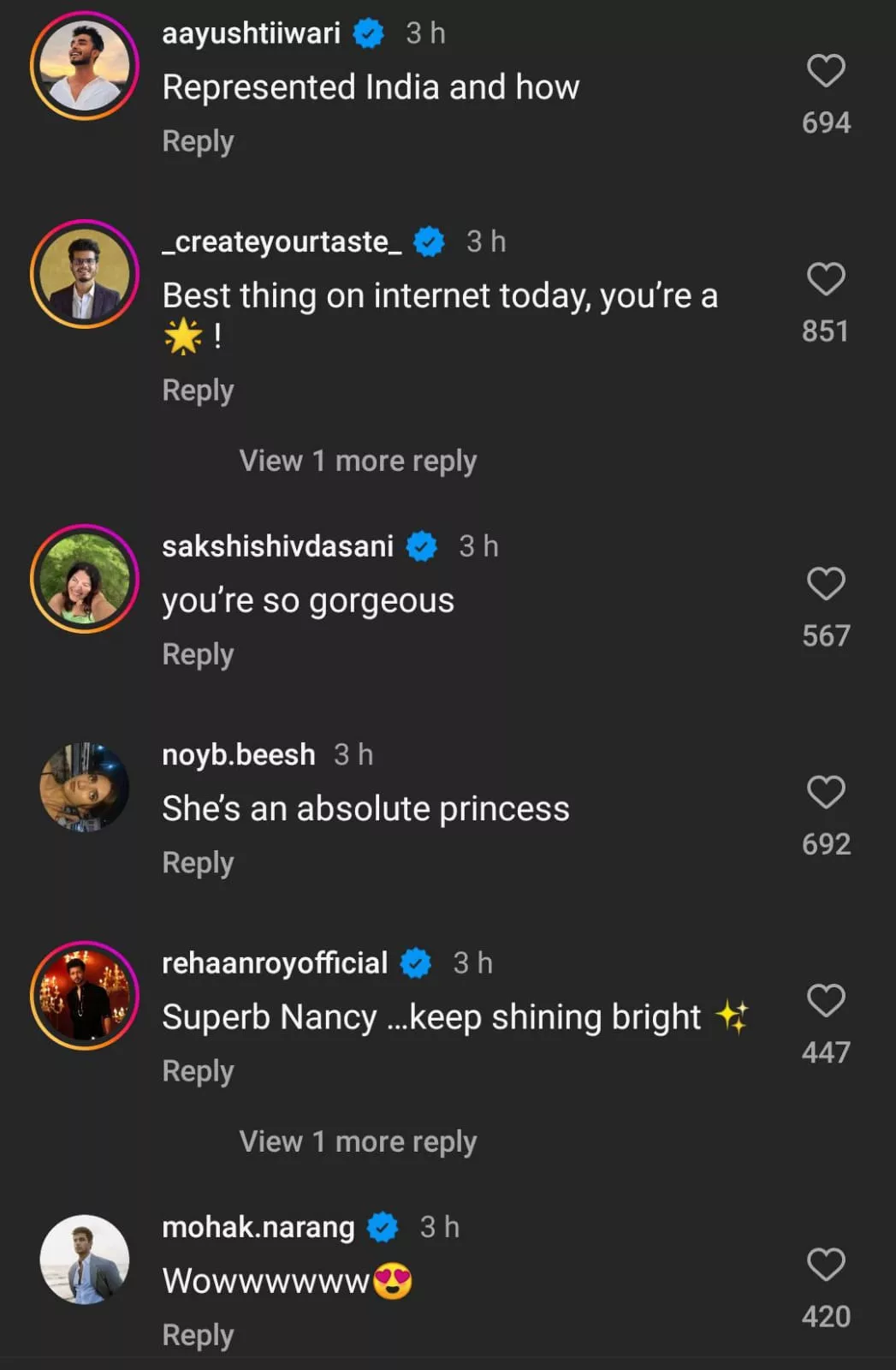
Task: Heart rehaanroyofficial's 'Superb Nancy' comment
Action: [826, 1001]
